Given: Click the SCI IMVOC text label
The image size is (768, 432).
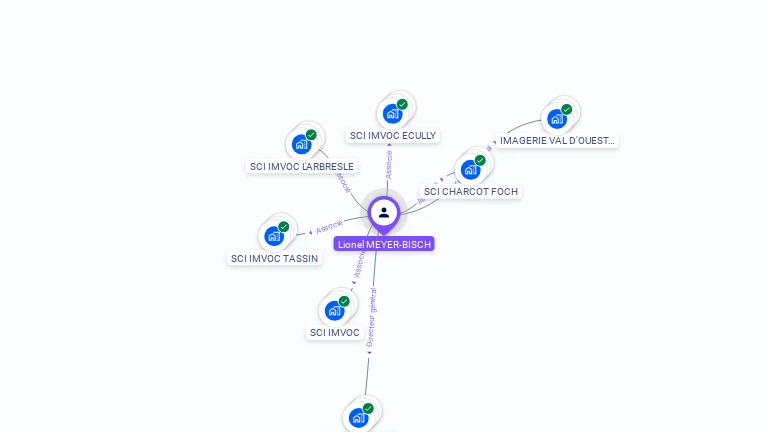Looking at the screenshot, I should click(335, 333).
